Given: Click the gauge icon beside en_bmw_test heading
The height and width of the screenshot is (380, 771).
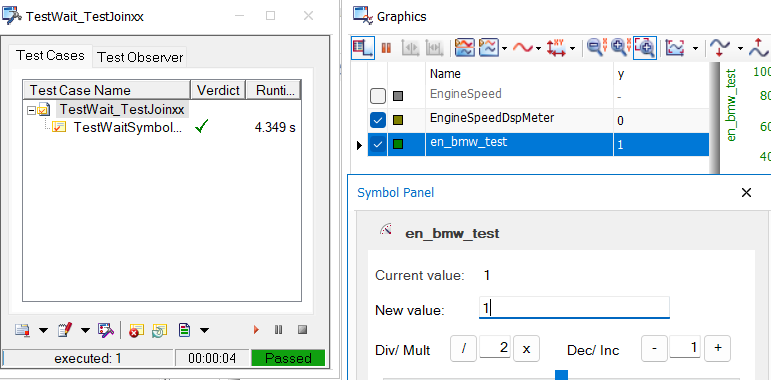Looking at the screenshot, I should click(x=386, y=230).
